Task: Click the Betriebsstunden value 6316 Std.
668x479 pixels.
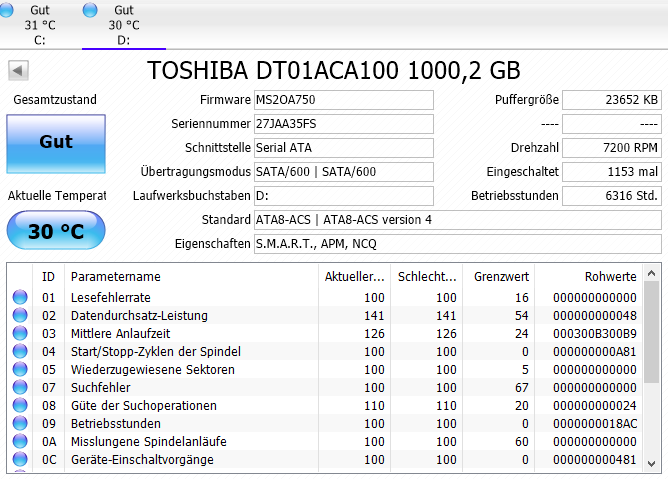Action: (x=612, y=196)
